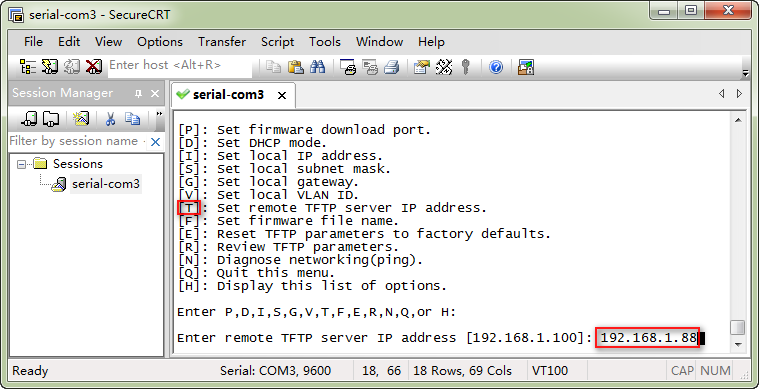The image size is (759, 389).
Task: Collapse the Sessions folder tree node
Action: pos(21,164)
